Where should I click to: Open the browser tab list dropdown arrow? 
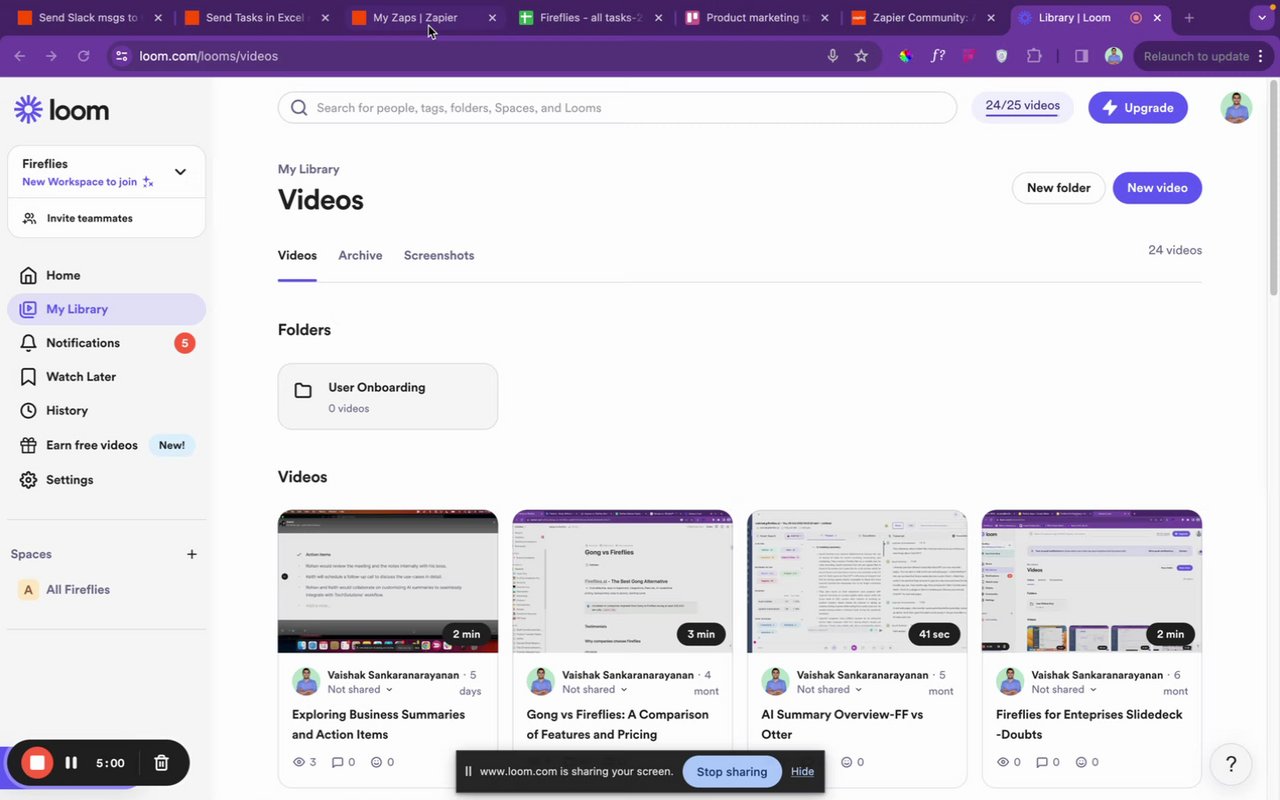(1260, 18)
